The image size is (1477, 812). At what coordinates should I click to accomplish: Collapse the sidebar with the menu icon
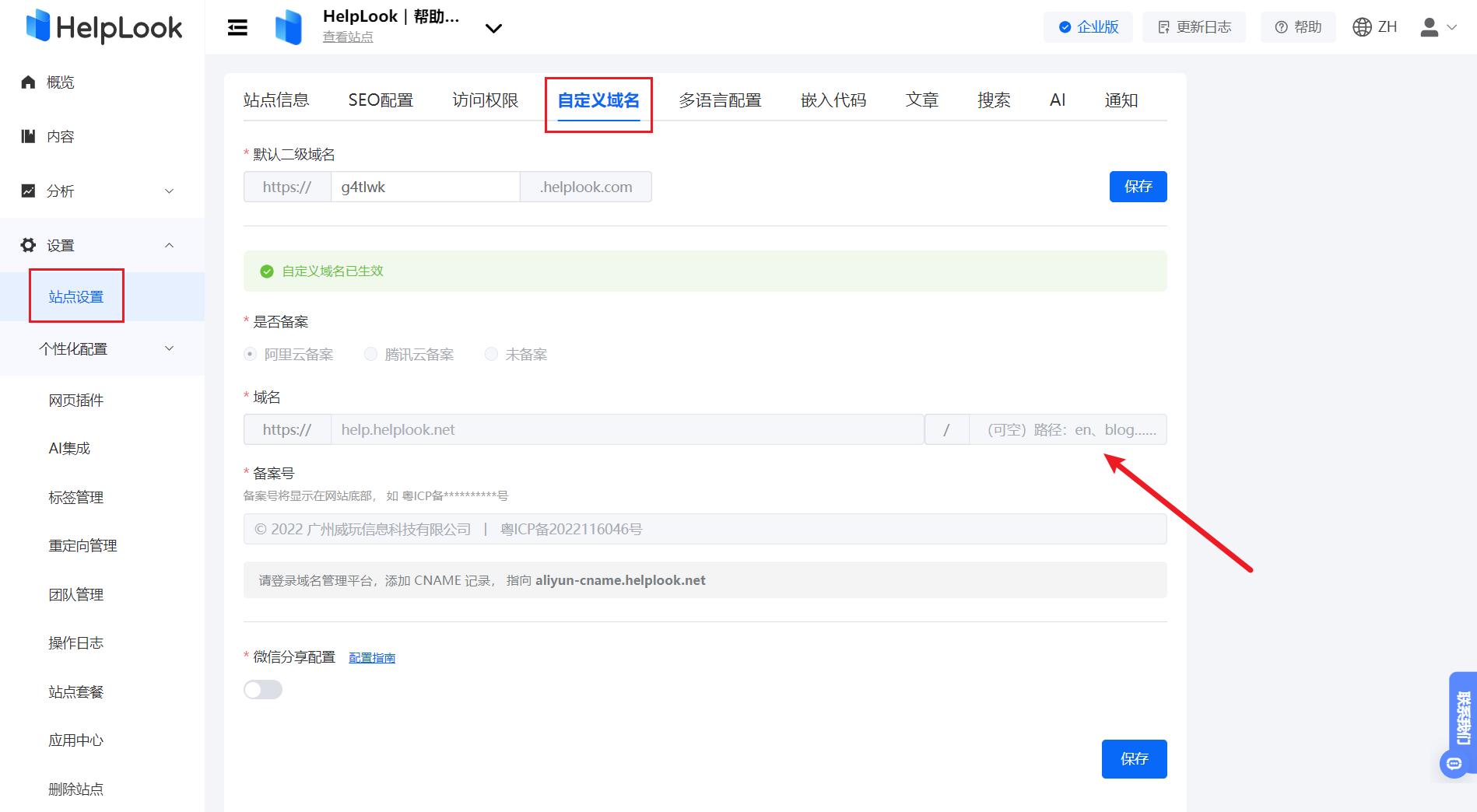[237, 27]
